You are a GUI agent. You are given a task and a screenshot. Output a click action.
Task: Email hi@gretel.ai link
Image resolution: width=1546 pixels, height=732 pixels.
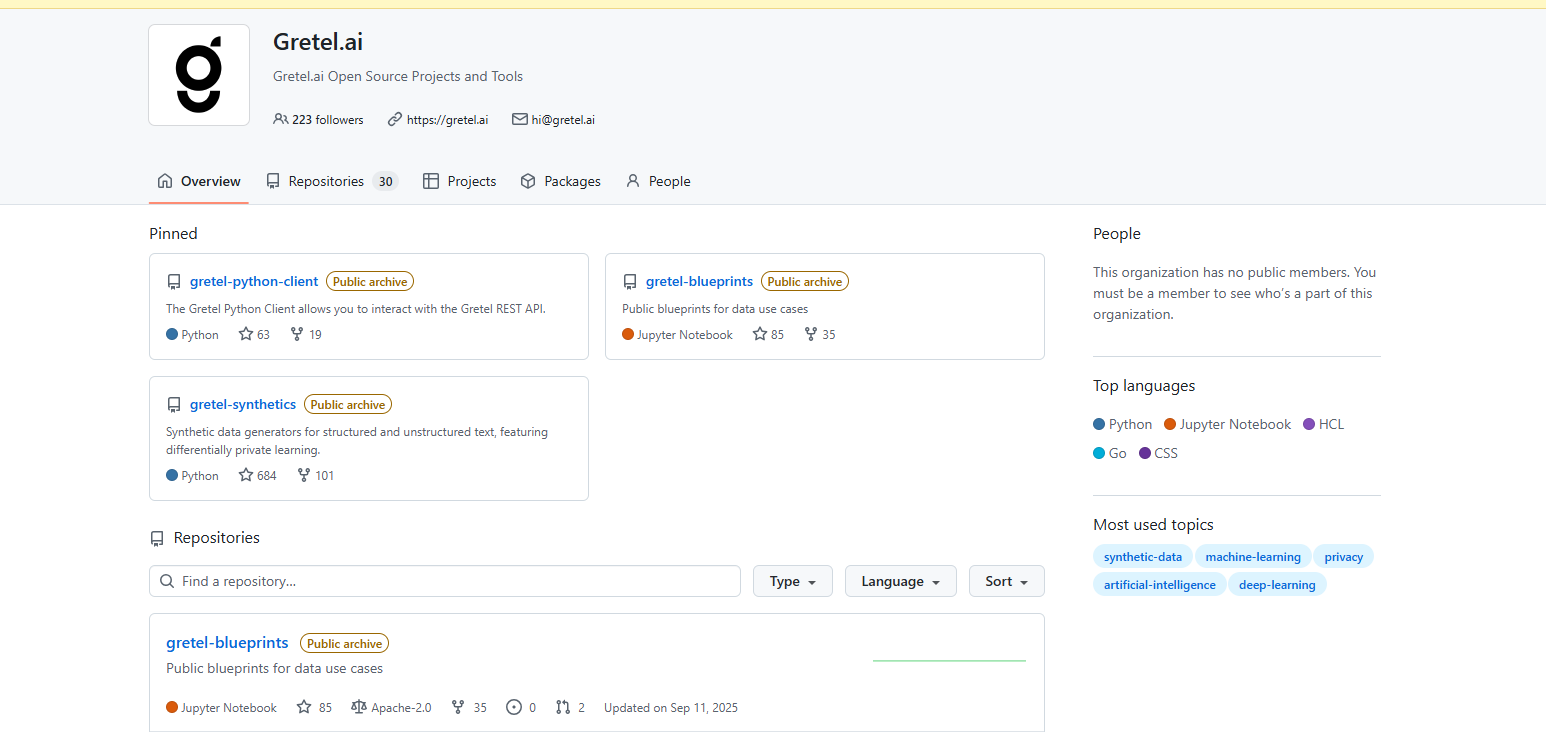[x=563, y=119]
